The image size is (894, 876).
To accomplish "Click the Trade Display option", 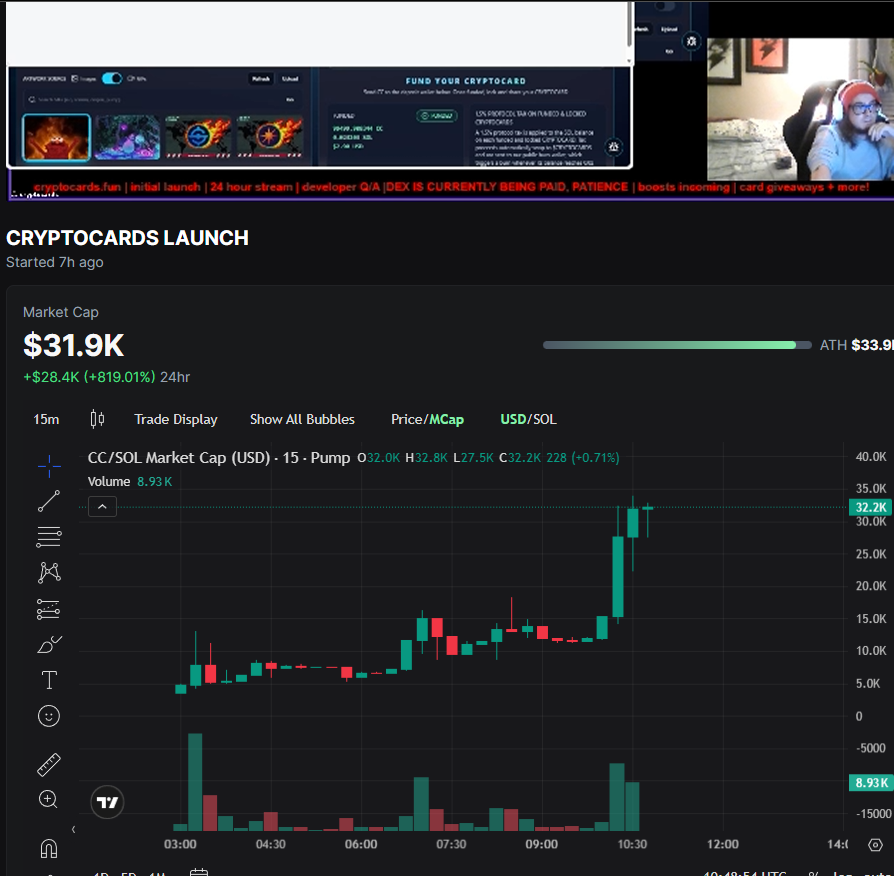I will 176,419.
